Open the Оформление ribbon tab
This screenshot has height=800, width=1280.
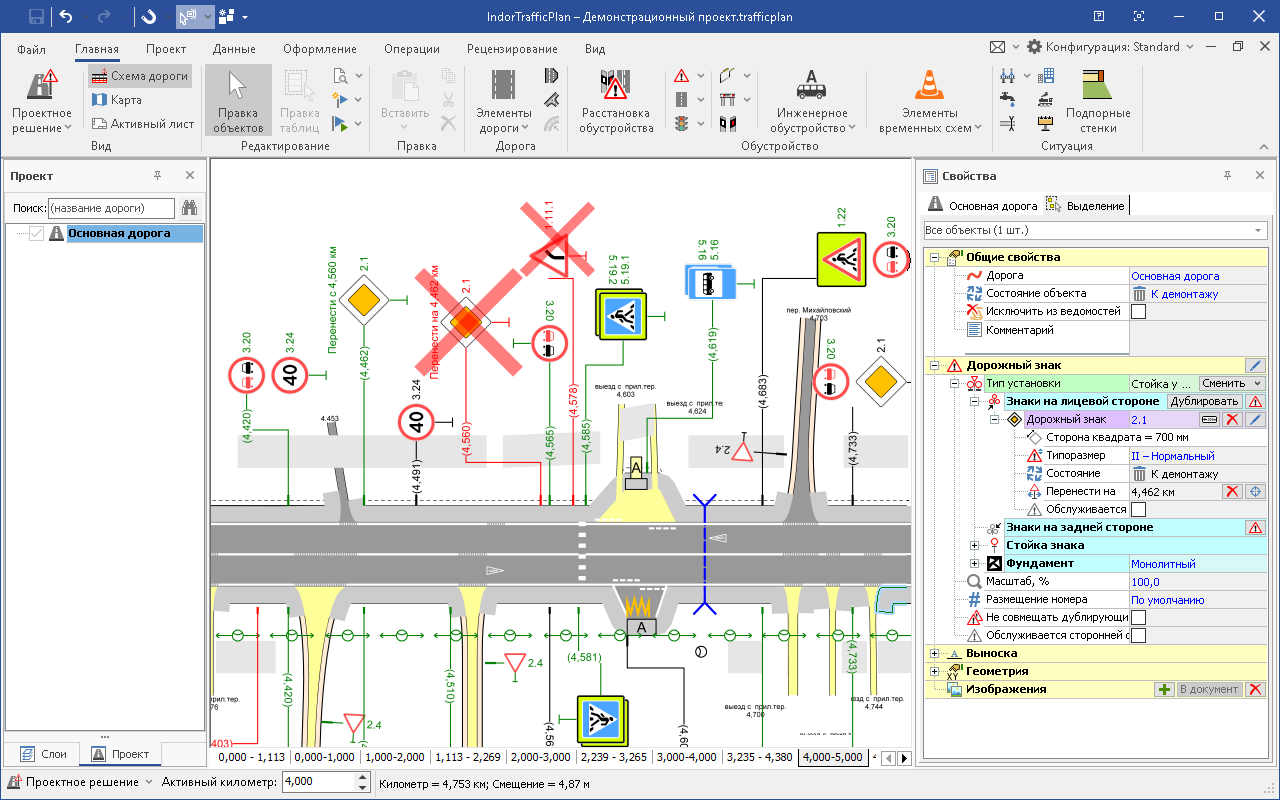319,49
